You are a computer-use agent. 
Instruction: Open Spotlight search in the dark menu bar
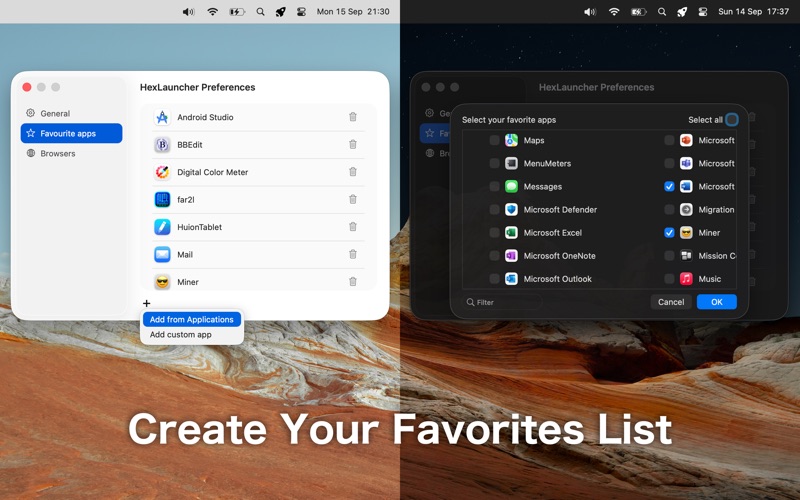point(662,12)
